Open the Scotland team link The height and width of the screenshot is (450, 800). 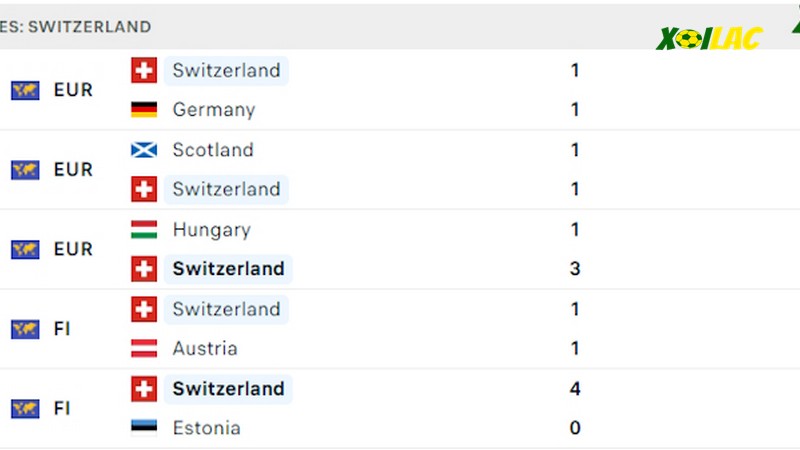tap(213, 150)
